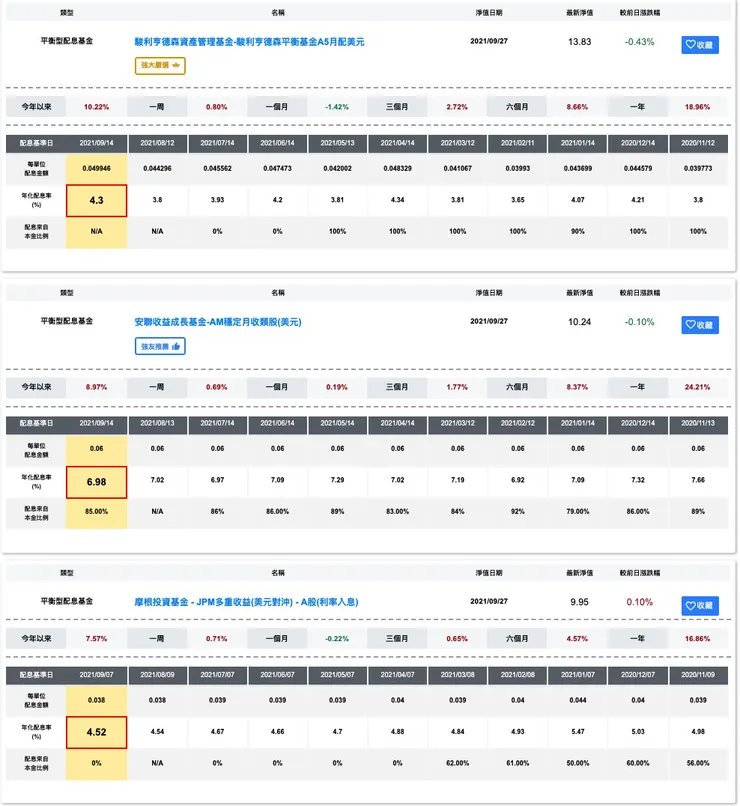Click the year-to-date return 8.97%
This screenshot has width=740, height=806.
tap(97, 387)
